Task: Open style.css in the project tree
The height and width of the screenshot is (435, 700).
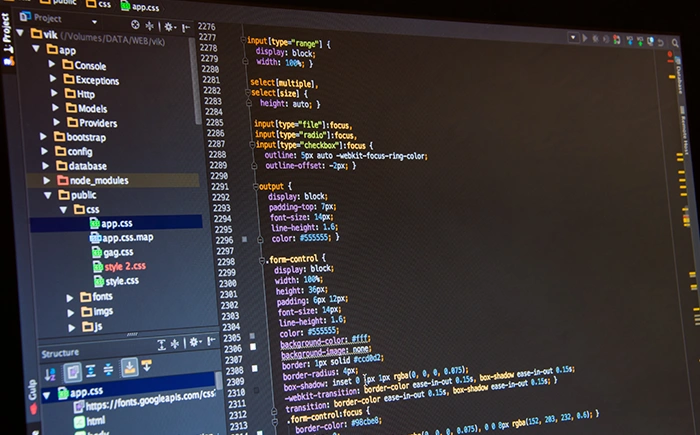Action: click(121, 282)
